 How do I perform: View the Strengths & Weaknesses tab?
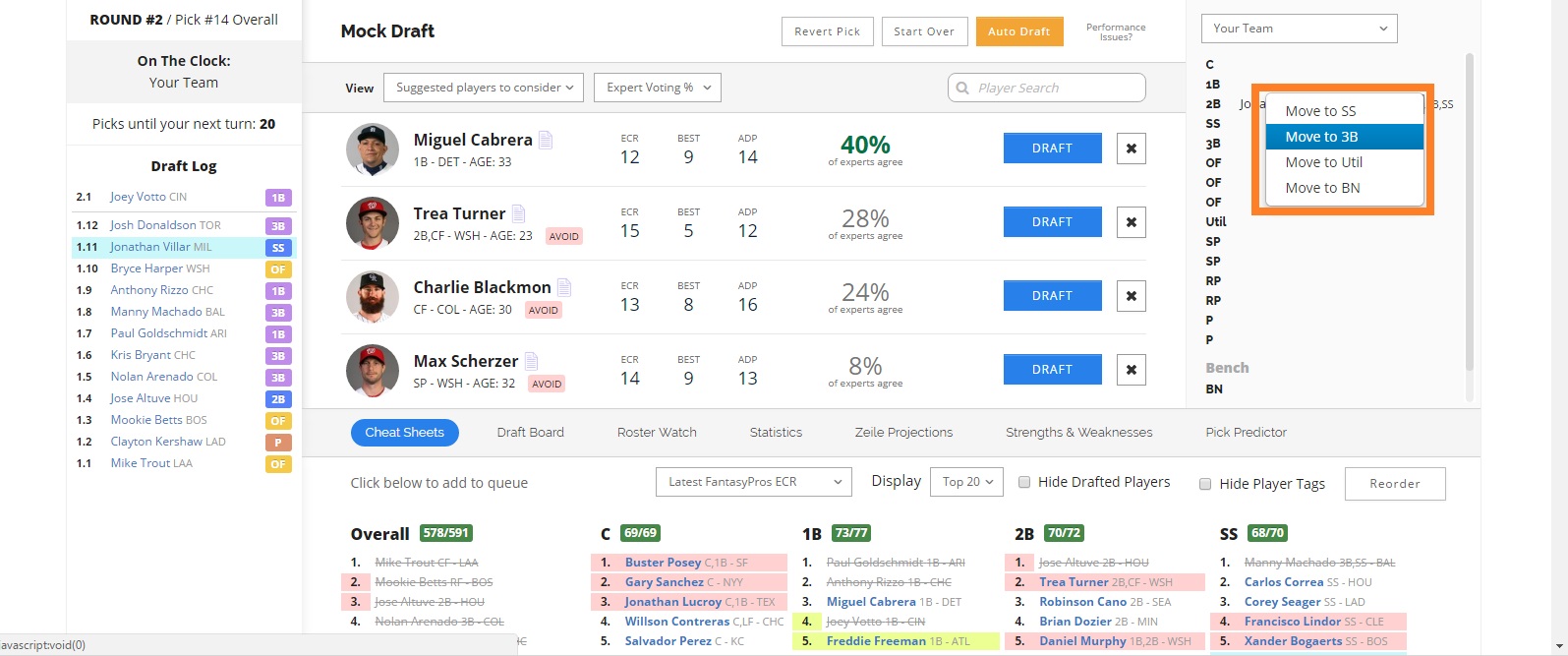point(1079,433)
